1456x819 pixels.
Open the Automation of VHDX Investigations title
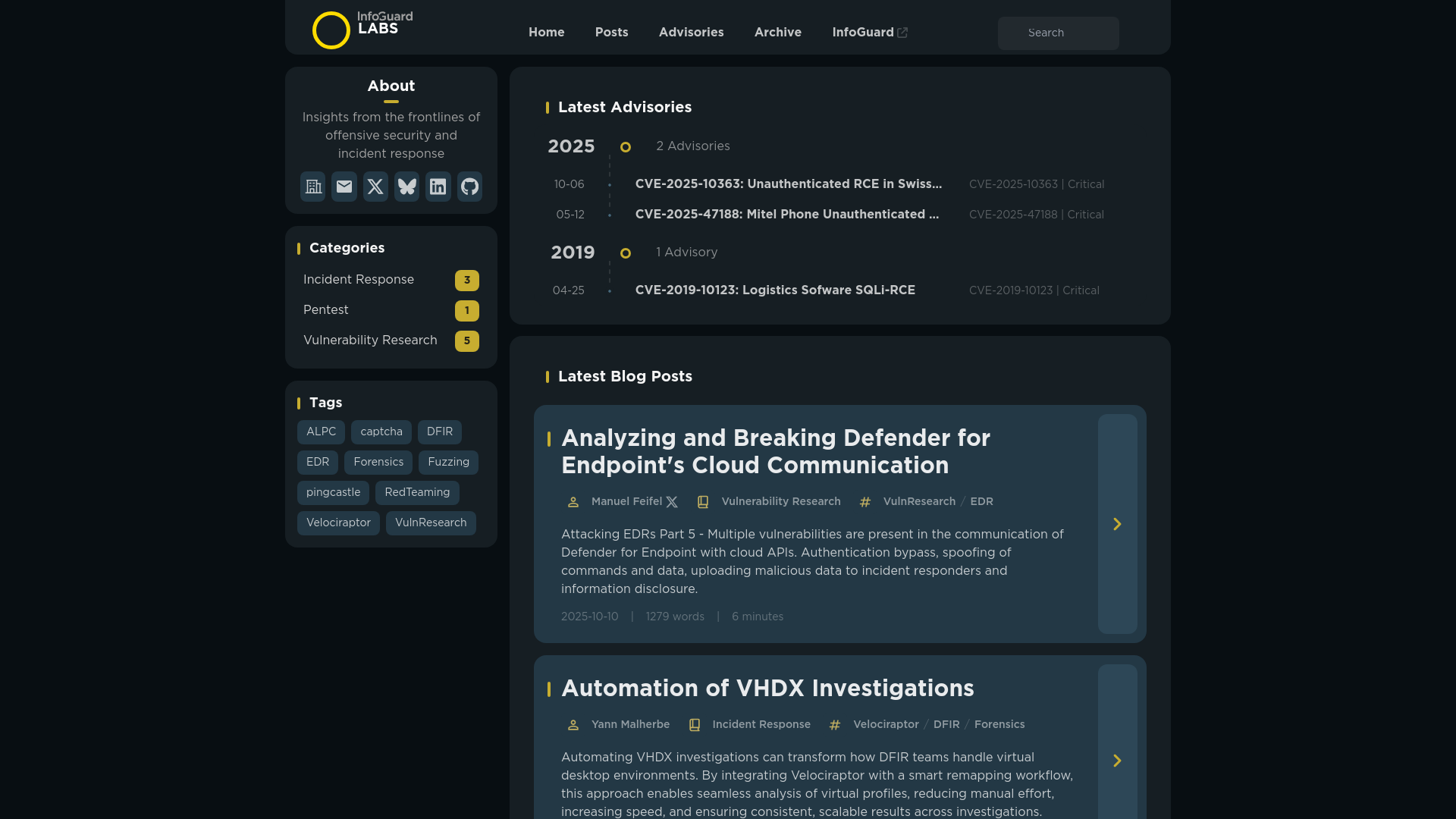(x=767, y=689)
